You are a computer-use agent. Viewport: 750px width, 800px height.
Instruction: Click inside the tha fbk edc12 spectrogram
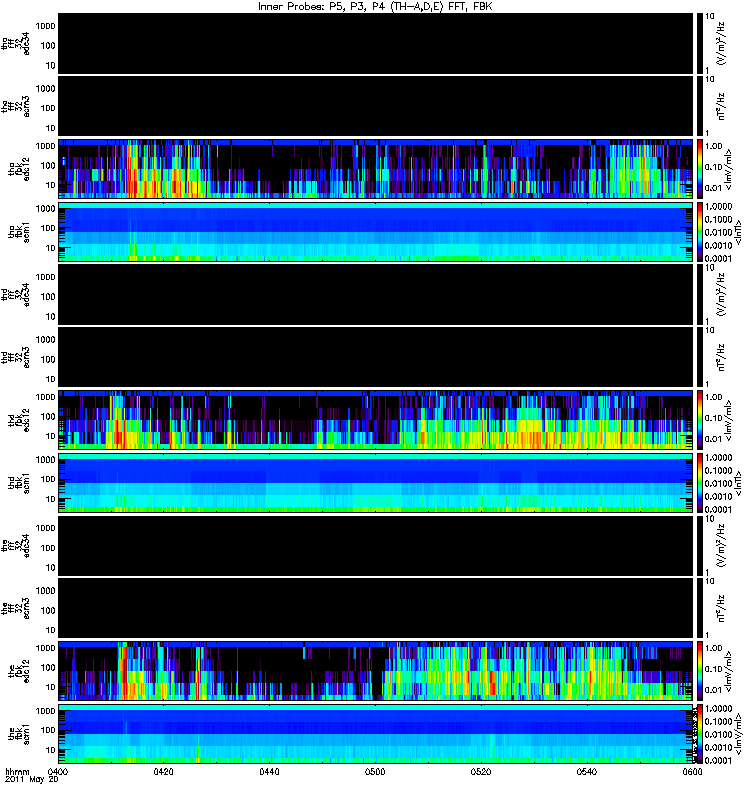pyautogui.click(x=376, y=169)
